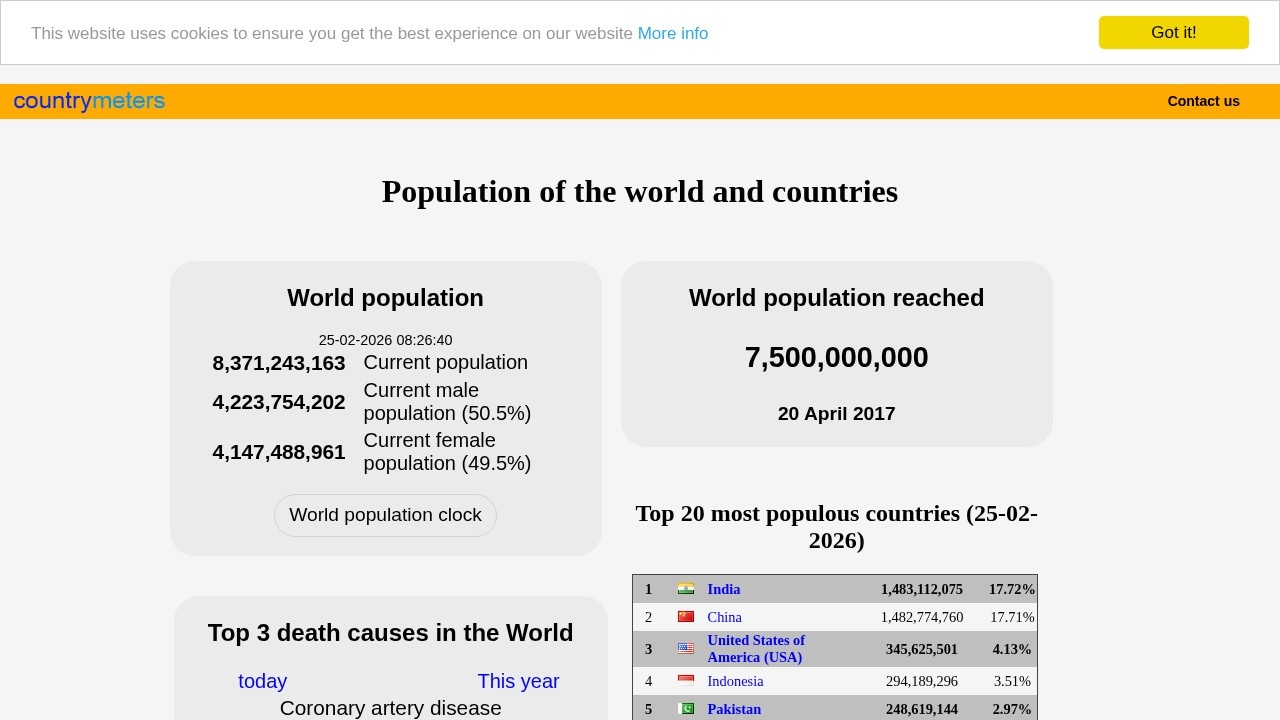Open the India country link

724,589
